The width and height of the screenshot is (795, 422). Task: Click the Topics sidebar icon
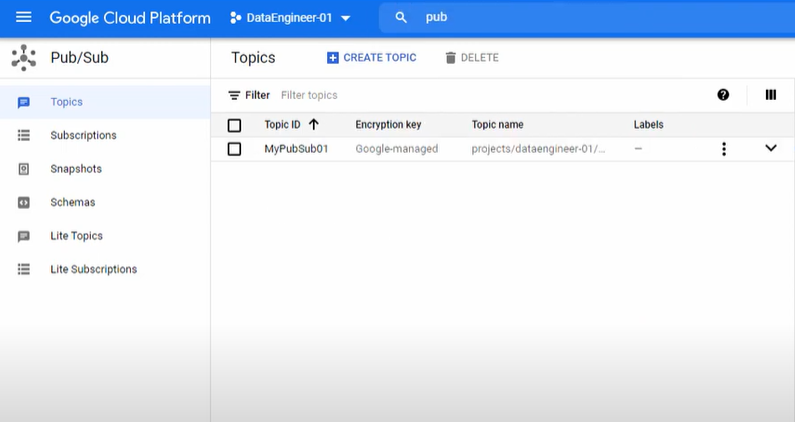(23, 102)
